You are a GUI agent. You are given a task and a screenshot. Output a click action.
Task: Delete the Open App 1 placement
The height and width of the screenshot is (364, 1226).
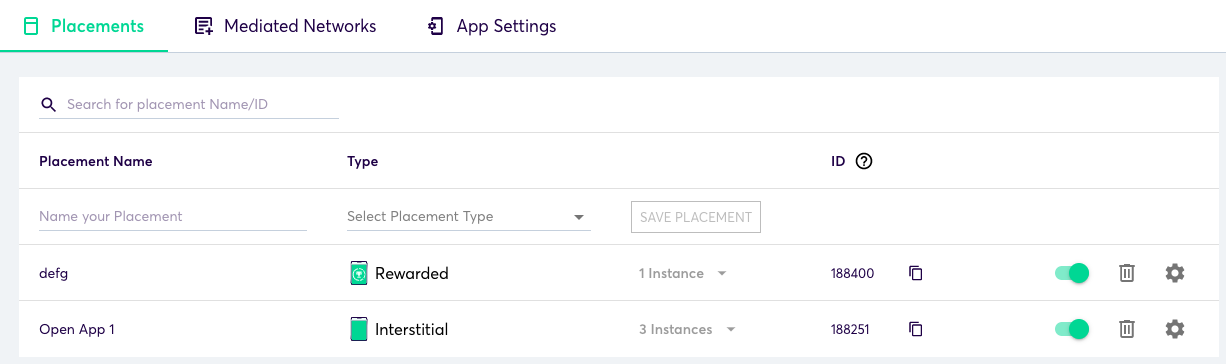click(x=1126, y=329)
